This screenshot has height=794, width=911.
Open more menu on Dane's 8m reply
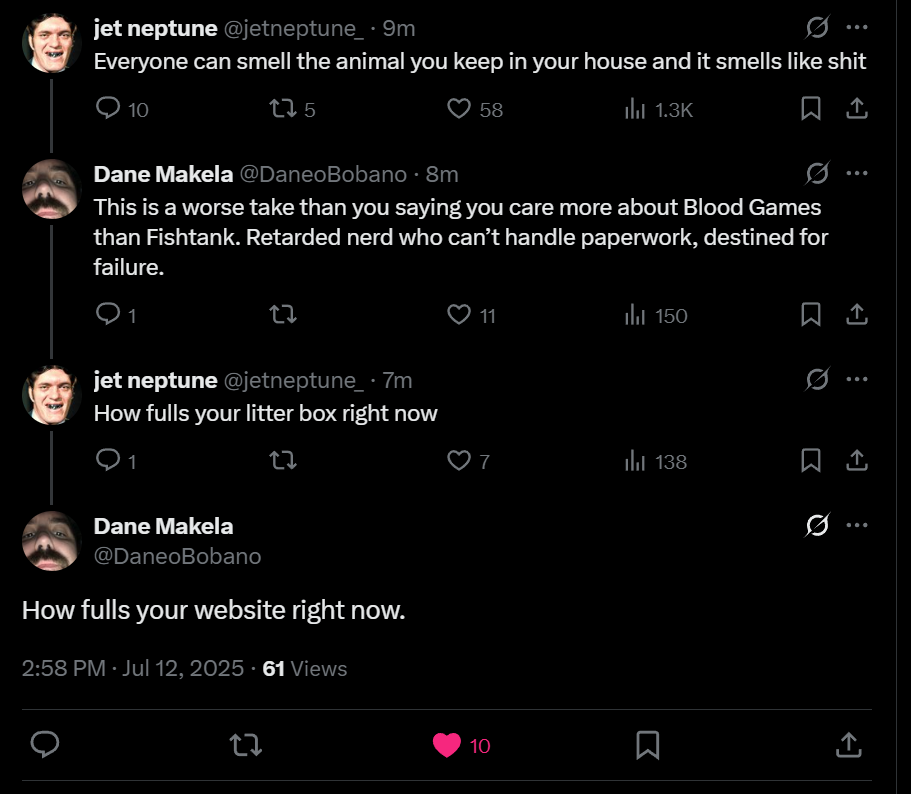[857, 174]
